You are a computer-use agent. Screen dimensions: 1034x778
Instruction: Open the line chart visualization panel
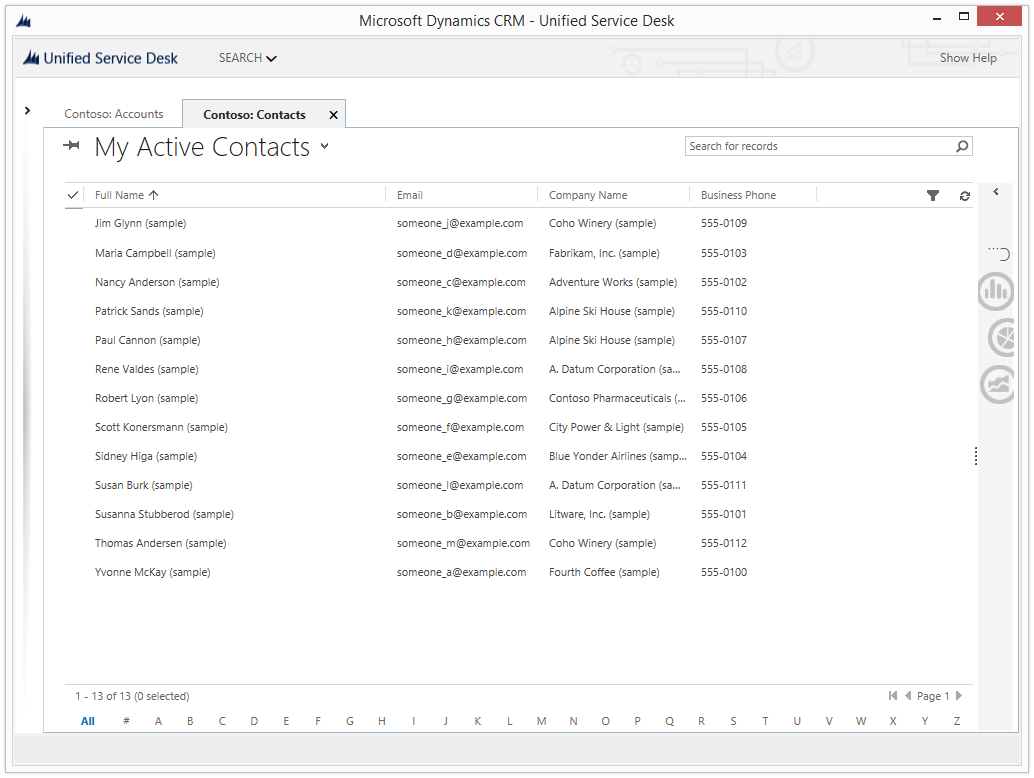click(996, 385)
